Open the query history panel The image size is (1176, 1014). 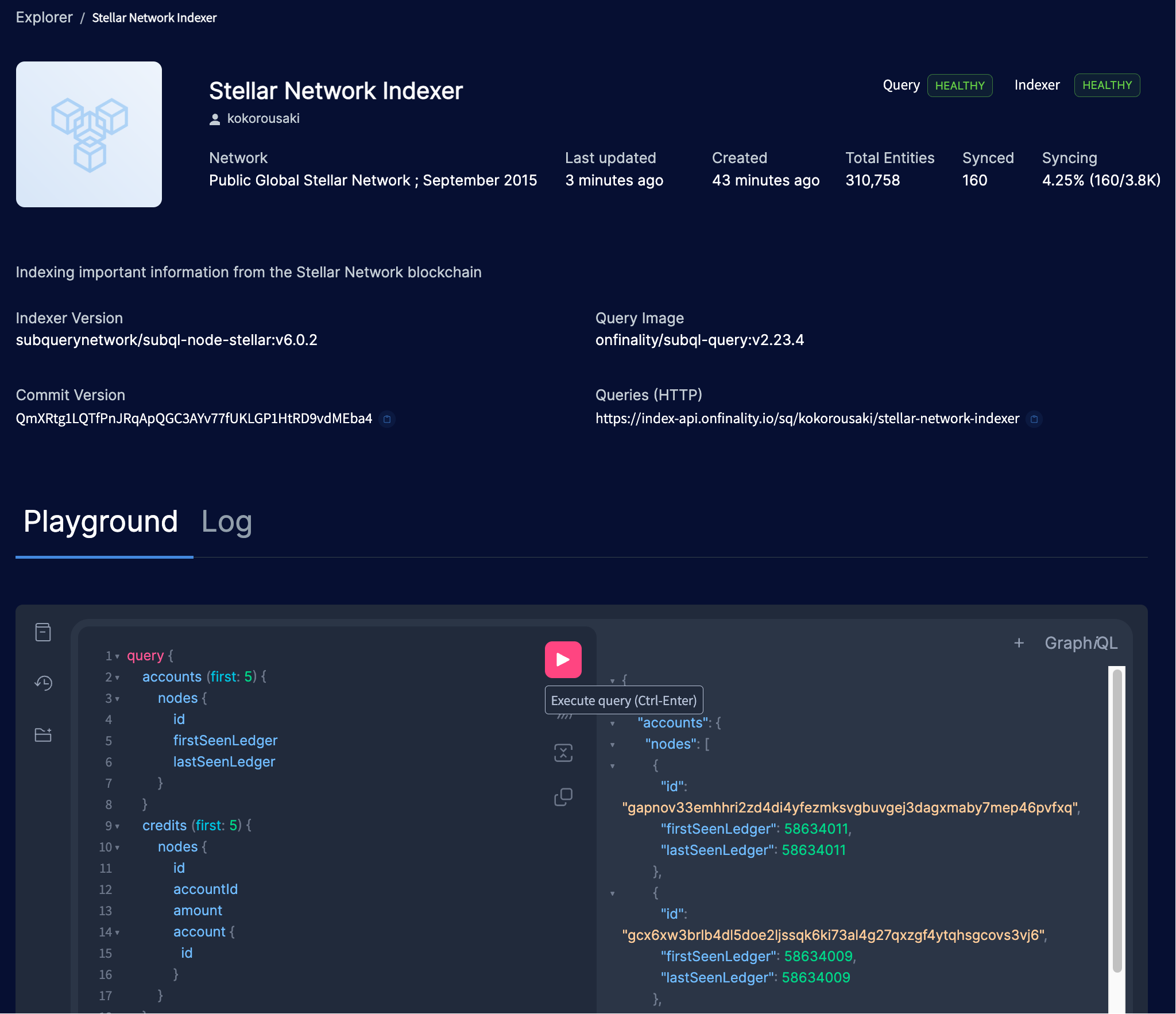43,683
